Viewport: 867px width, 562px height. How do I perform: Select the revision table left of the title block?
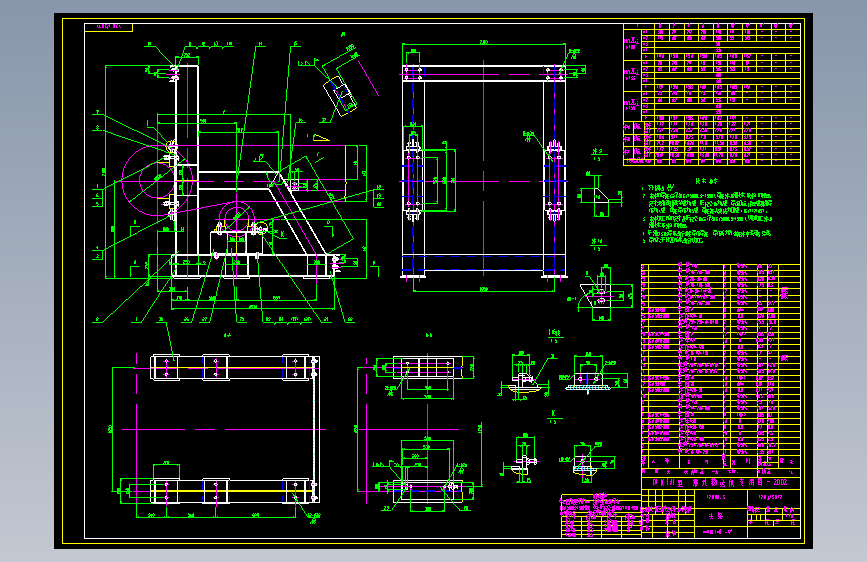point(601,516)
